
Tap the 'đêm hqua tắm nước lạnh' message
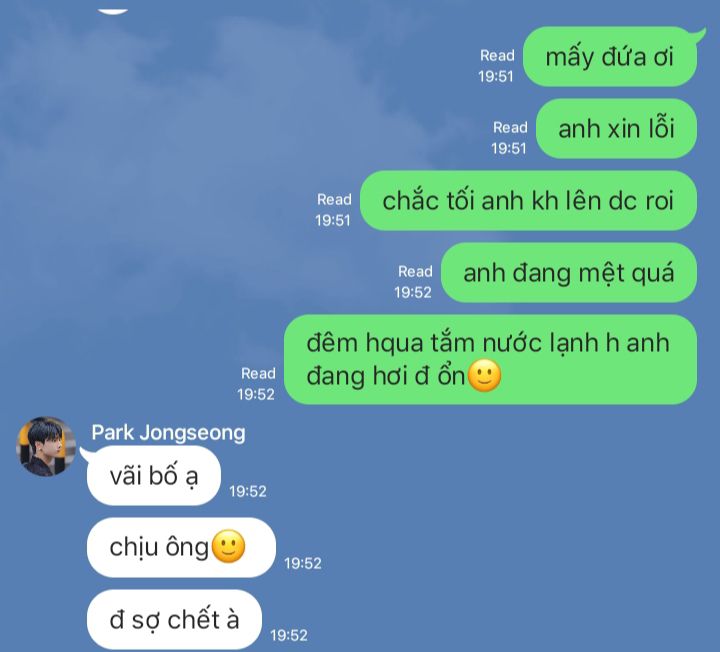(x=490, y=360)
